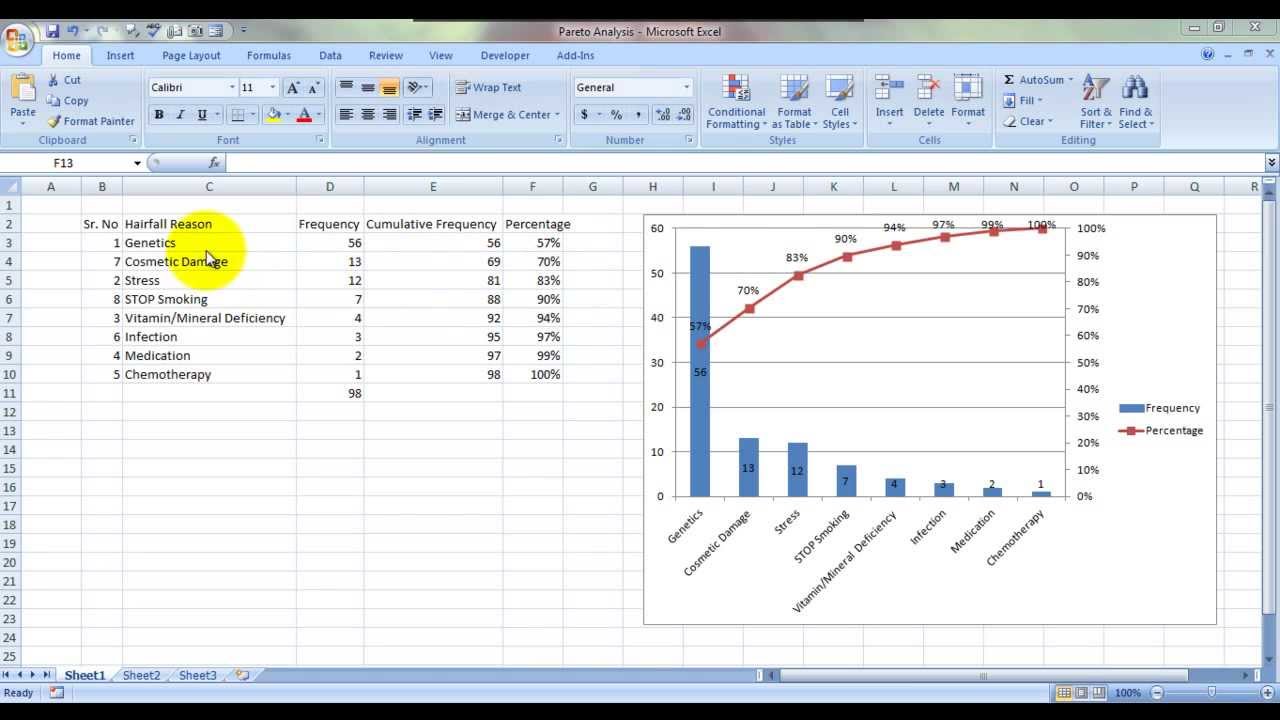Click Increase Decimal
This screenshot has height=720, width=1280.
click(663, 115)
